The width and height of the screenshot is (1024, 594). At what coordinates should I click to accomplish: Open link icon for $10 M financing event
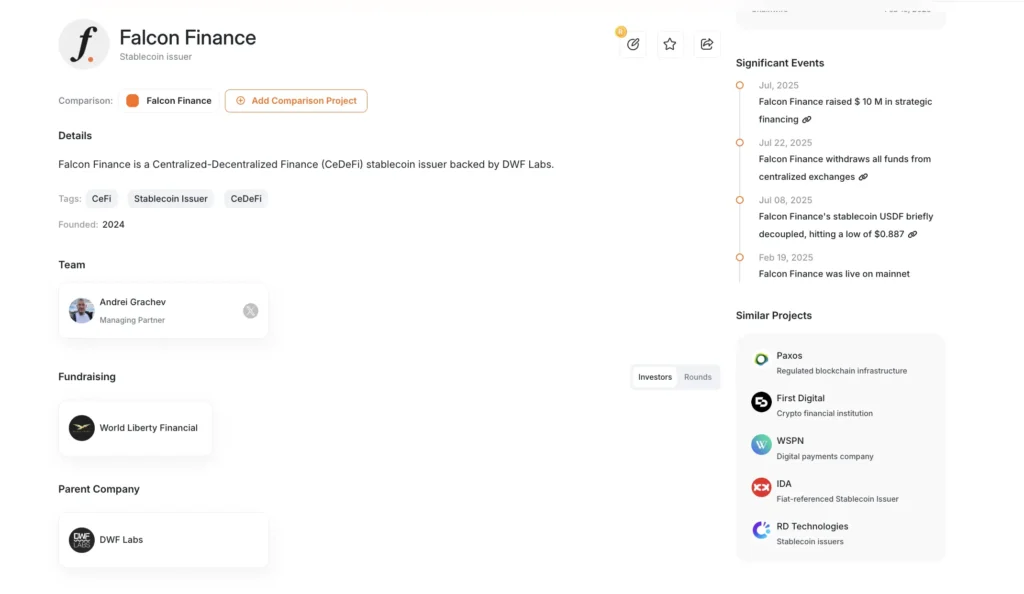[807, 119]
